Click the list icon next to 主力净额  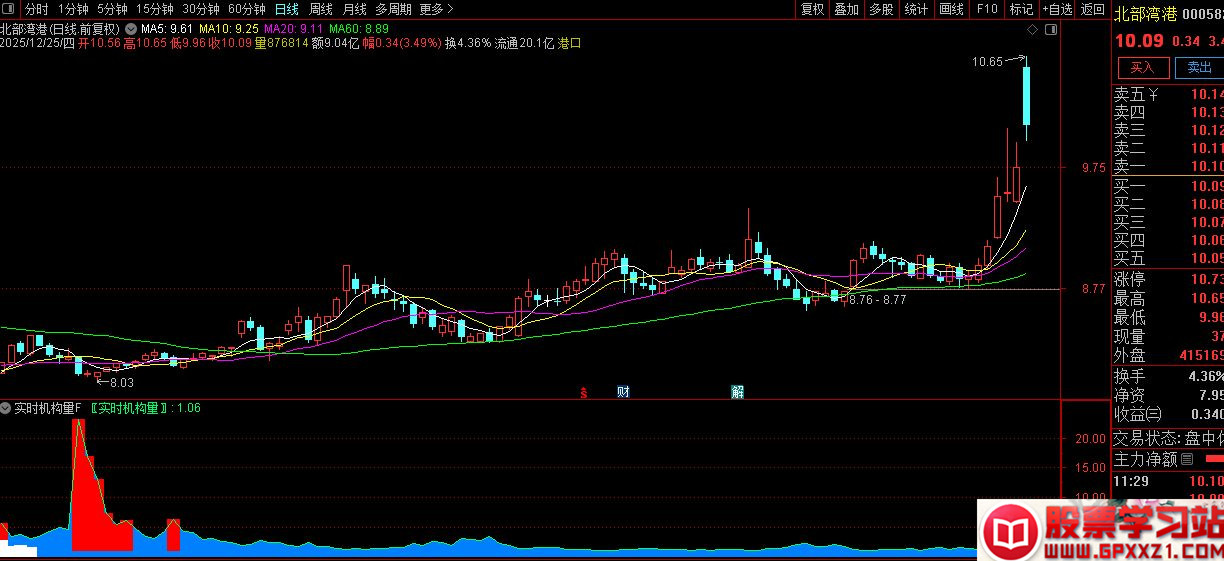coord(1187,460)
